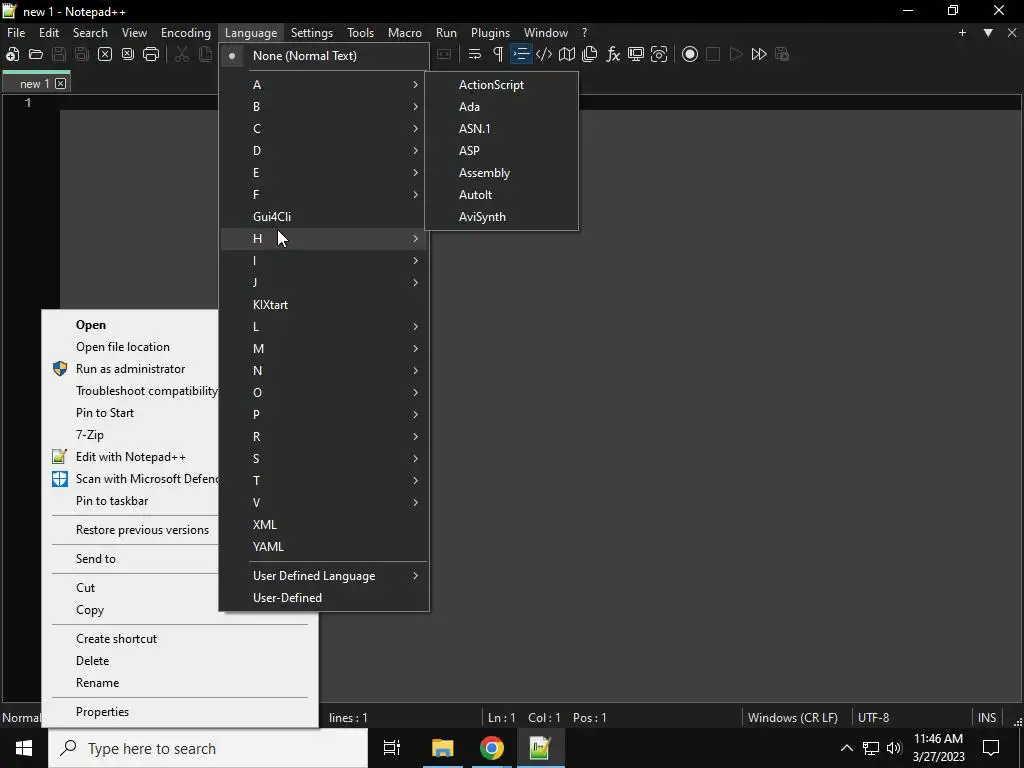The image size is (1024, 768).
Task: Toggle the Monitoring eye icon
Action: click(659, 54)
